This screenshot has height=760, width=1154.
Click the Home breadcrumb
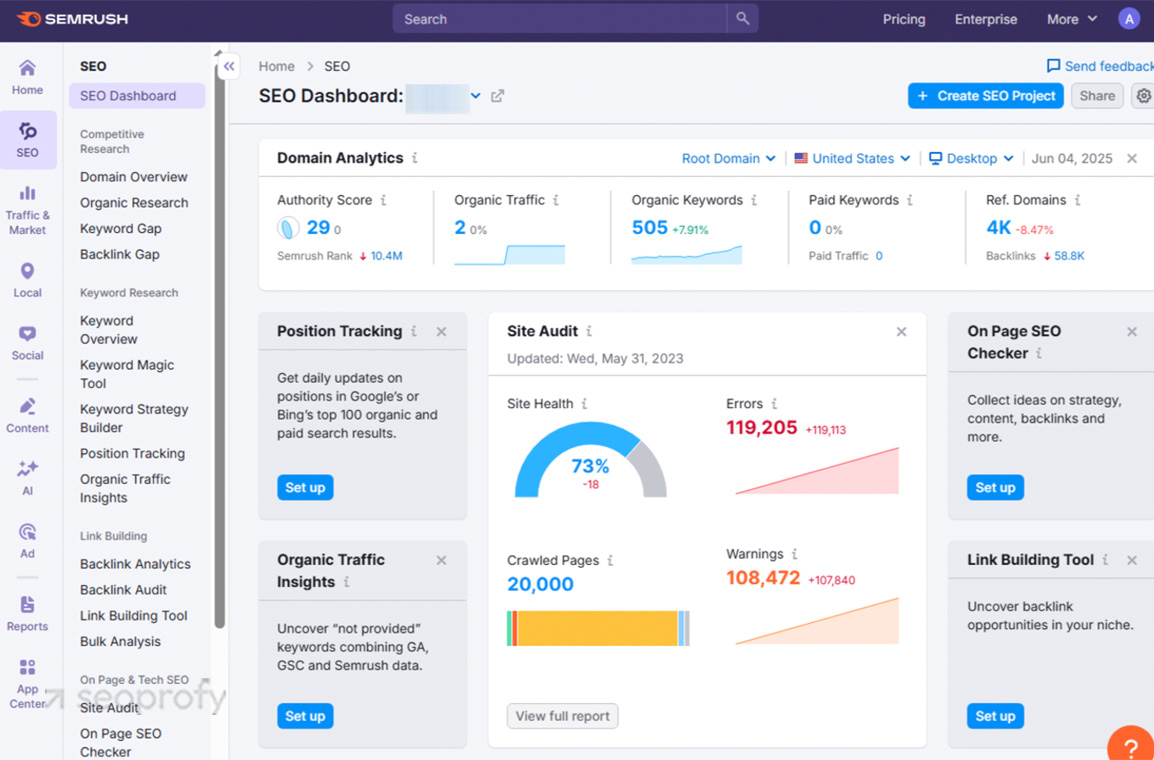coord(277,66)
